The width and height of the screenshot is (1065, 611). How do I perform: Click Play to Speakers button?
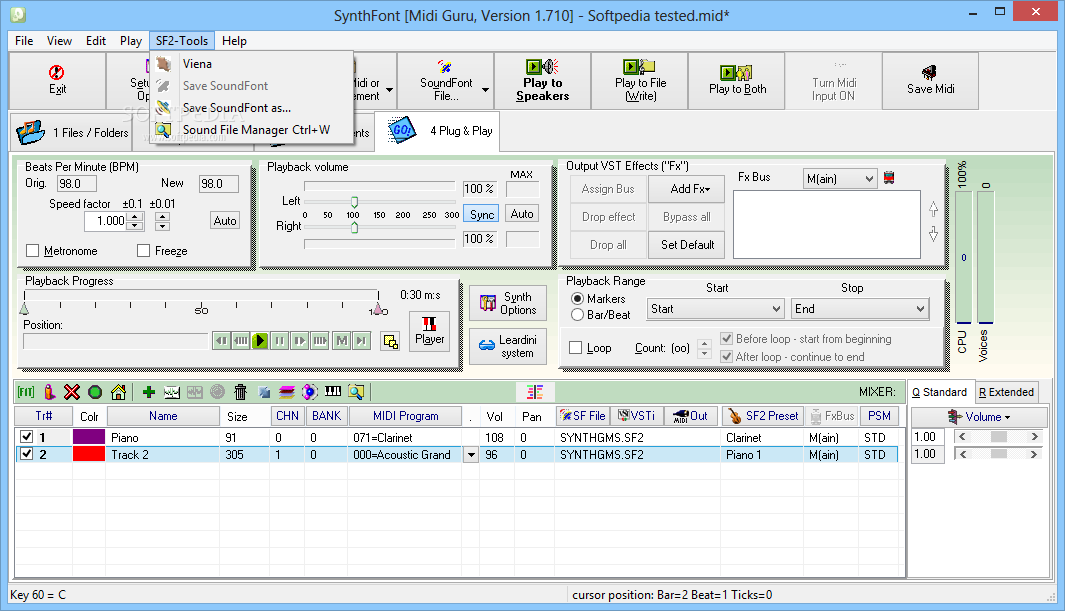point(542,81)
